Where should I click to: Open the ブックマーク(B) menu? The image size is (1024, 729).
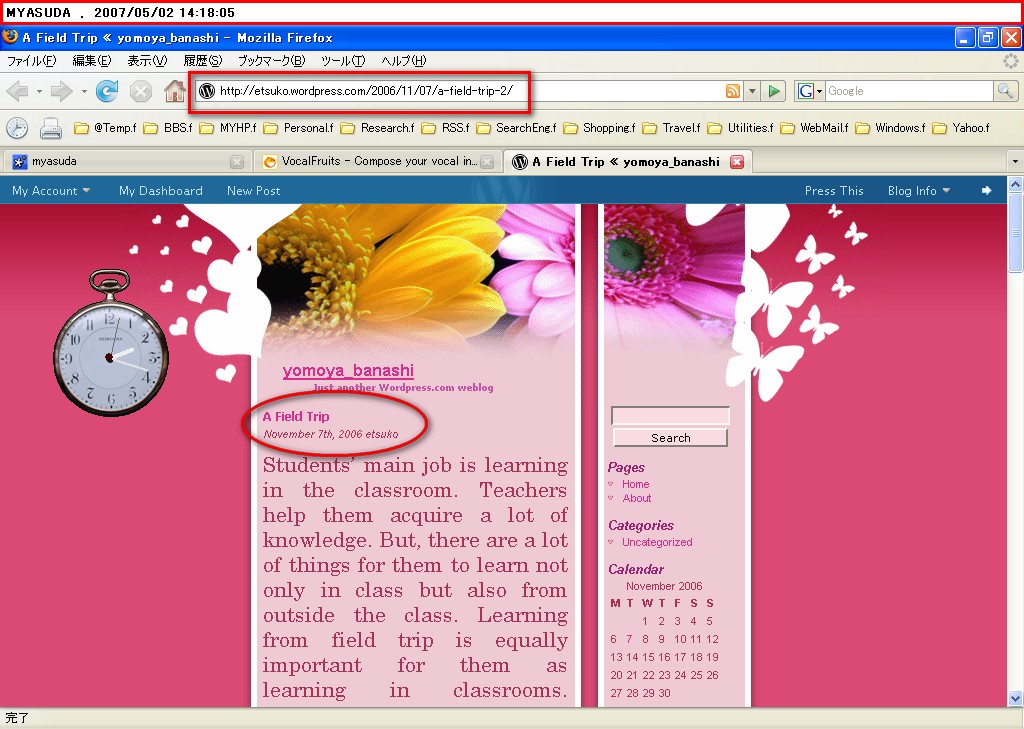pyautogui.click(x=270, y=61)
